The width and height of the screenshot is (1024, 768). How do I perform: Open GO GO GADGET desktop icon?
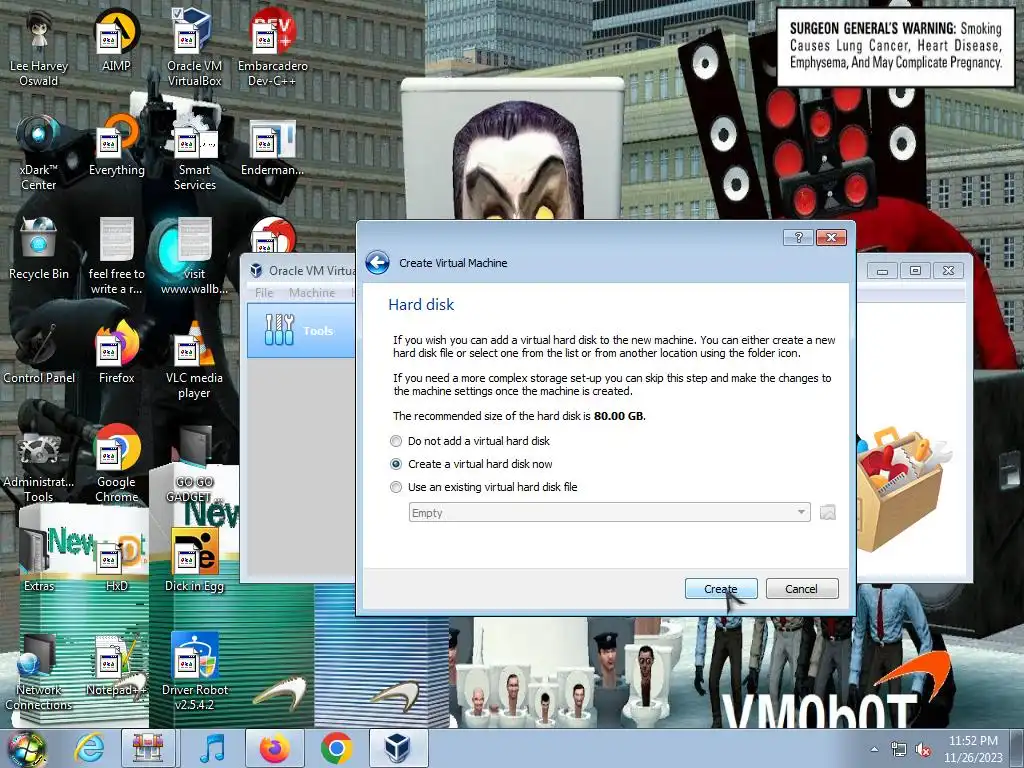[195, 464]
